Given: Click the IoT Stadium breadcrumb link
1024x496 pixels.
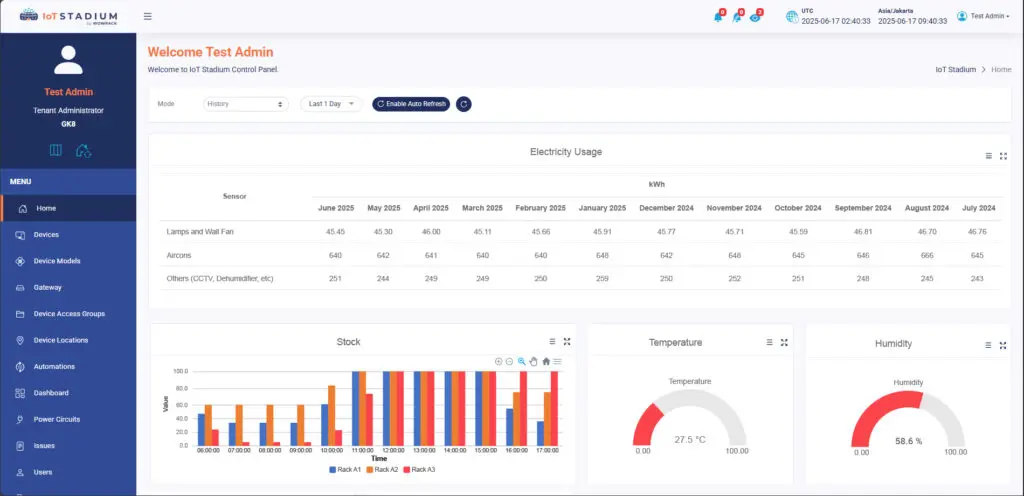Looking at the screenshot, I should click(x=955, y=70).
